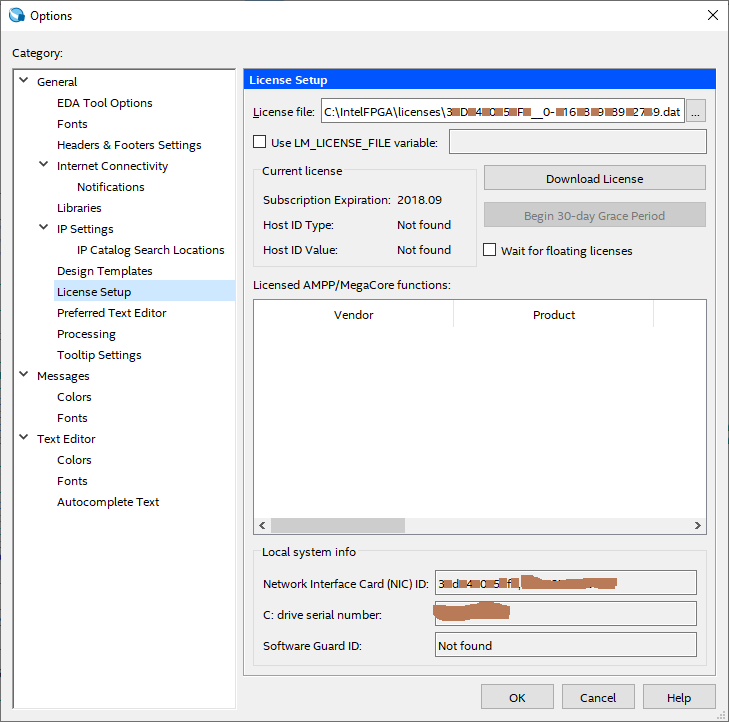Collapse the General category
This screenshot has width=729, height=722.
(x=24, y=80)
